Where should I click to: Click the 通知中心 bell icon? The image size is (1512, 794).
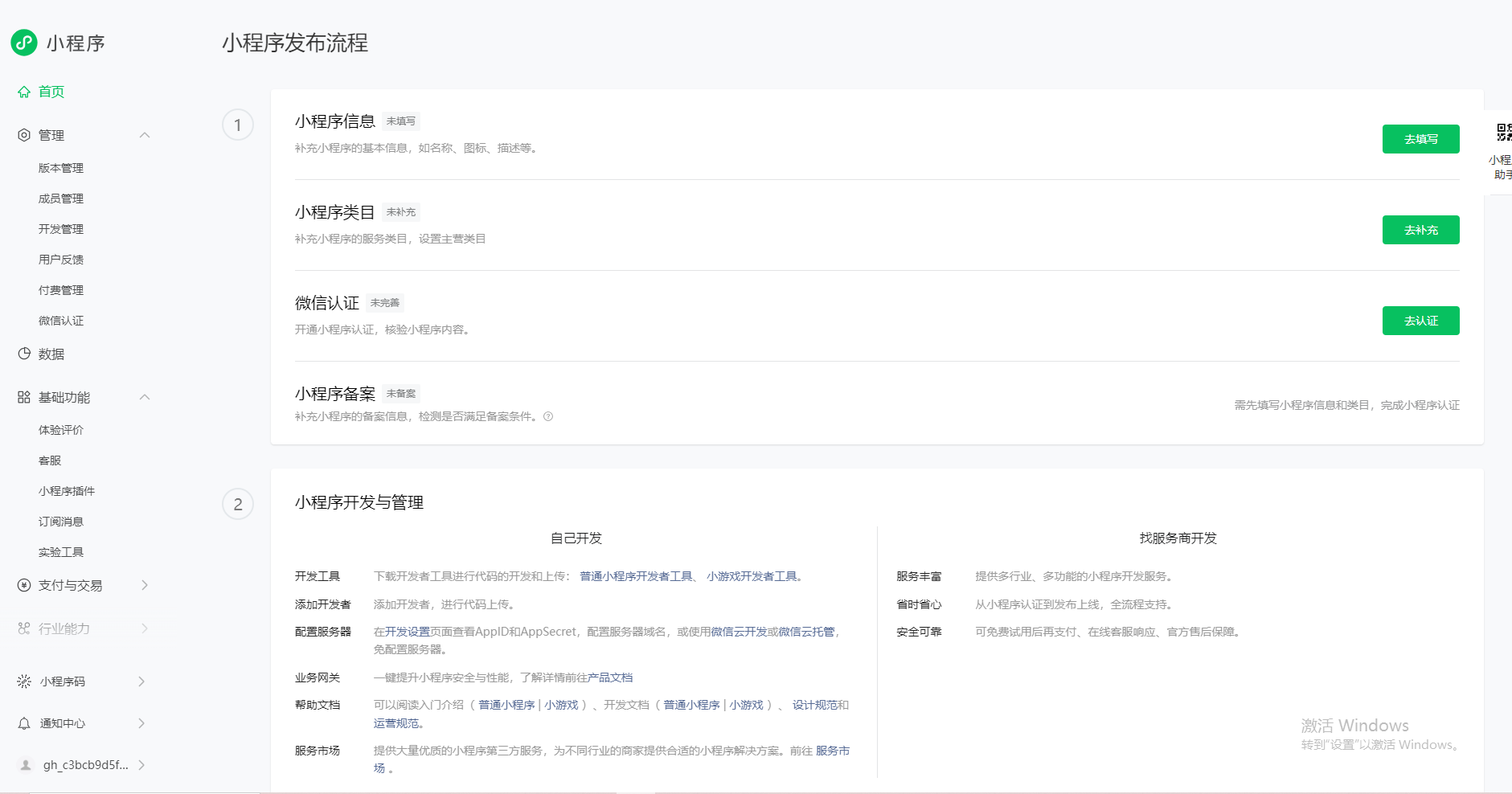(x=24, y=723)
